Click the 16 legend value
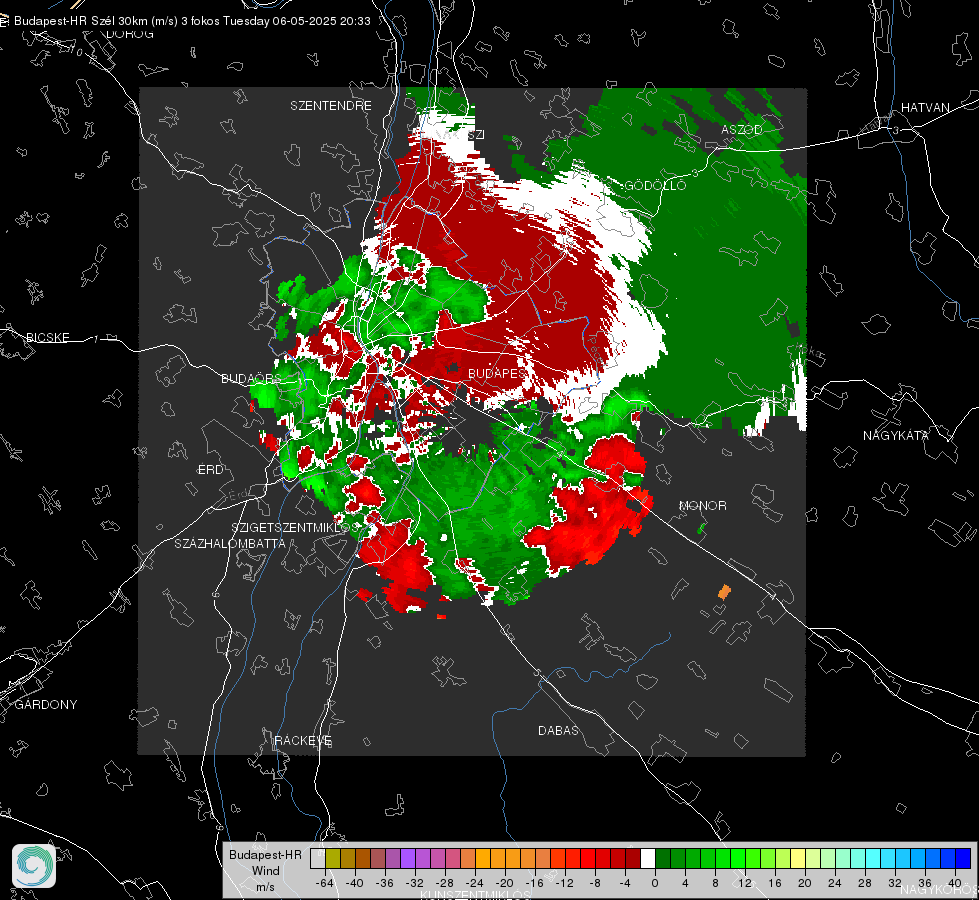Screen dimensions: 979x900 point(775,883)
